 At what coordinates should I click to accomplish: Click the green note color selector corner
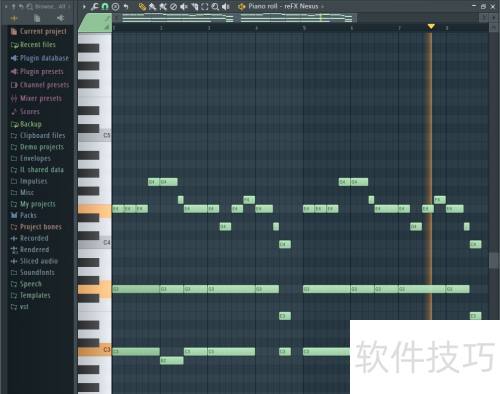pos(95,22)
